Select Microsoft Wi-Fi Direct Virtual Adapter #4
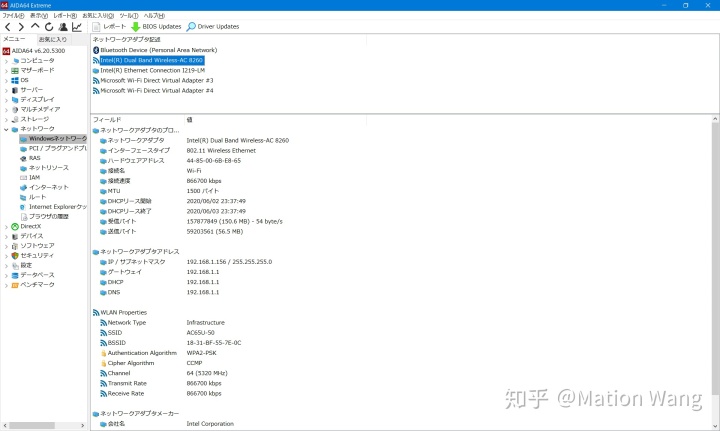The width and height of the screenshot is (720, 431). point(153,90)
